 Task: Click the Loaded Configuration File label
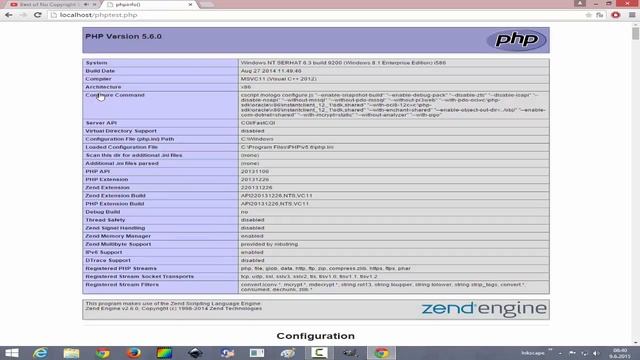[121, 147]
